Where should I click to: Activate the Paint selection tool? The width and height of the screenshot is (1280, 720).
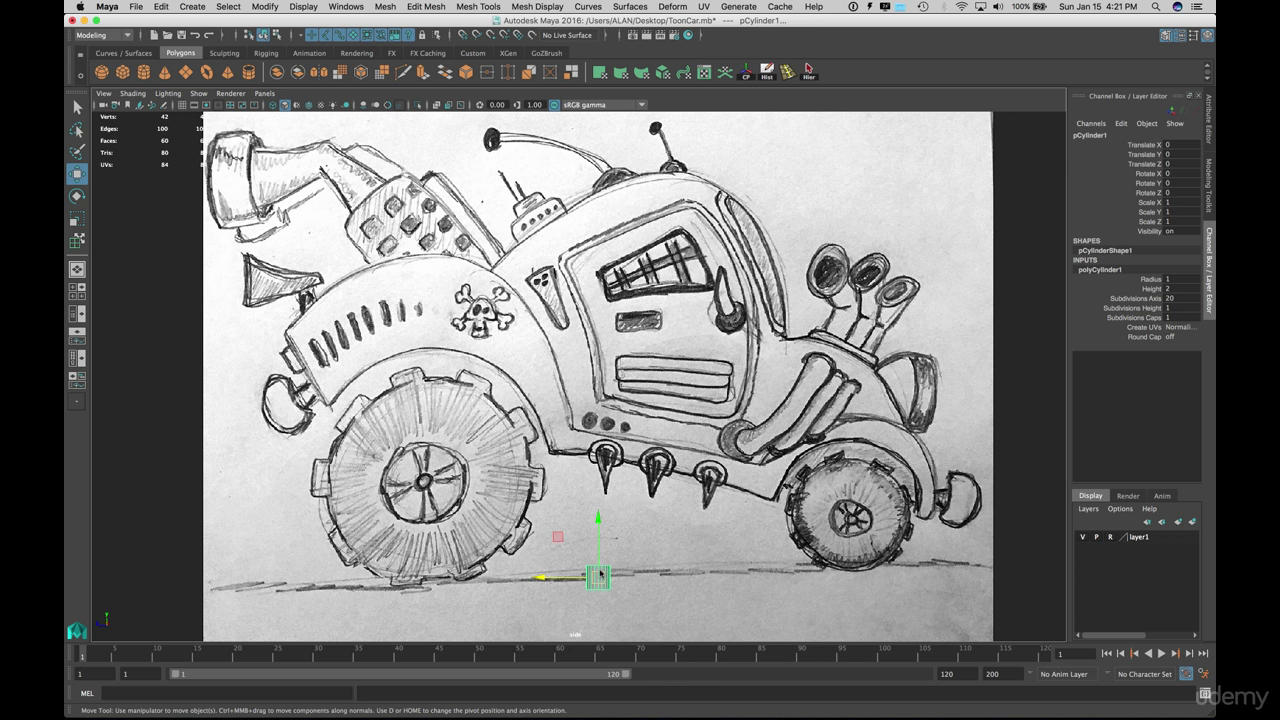click(x=77, y=152)
